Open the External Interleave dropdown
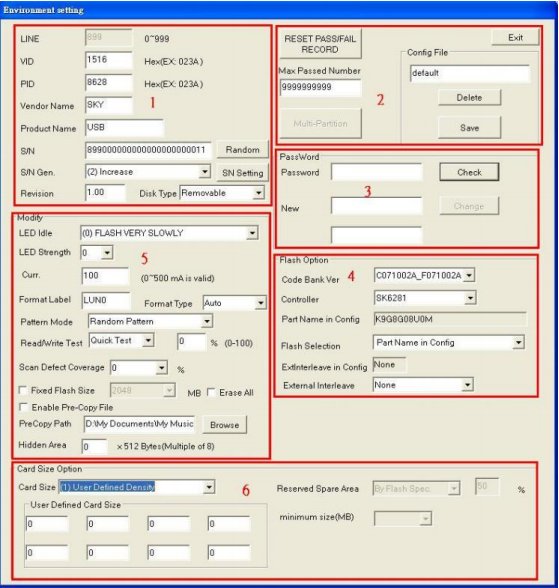This screenshot has width=559, height=588. 467,384
